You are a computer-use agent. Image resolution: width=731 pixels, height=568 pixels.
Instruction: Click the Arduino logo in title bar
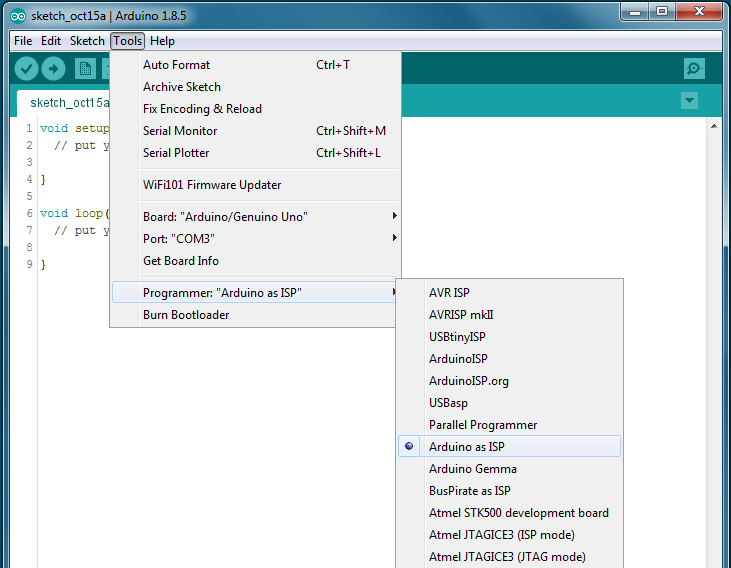[x=18, y=16]
